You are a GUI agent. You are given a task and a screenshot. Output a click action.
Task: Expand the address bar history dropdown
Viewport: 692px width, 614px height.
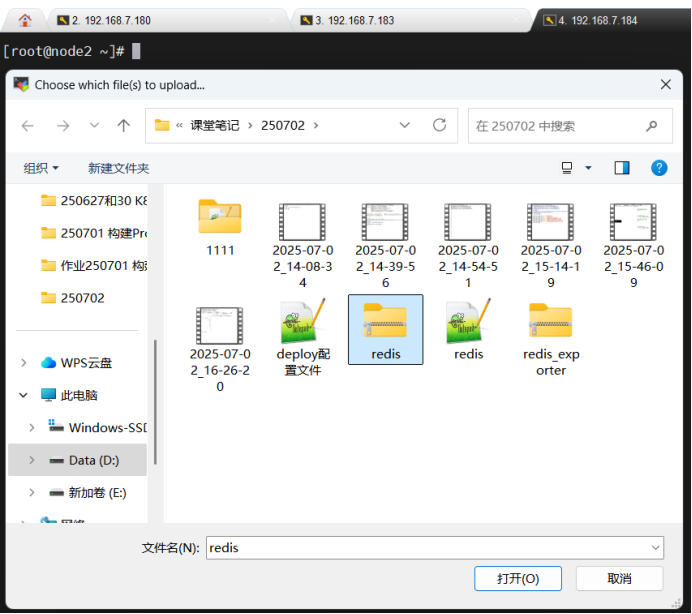(405, 126)
